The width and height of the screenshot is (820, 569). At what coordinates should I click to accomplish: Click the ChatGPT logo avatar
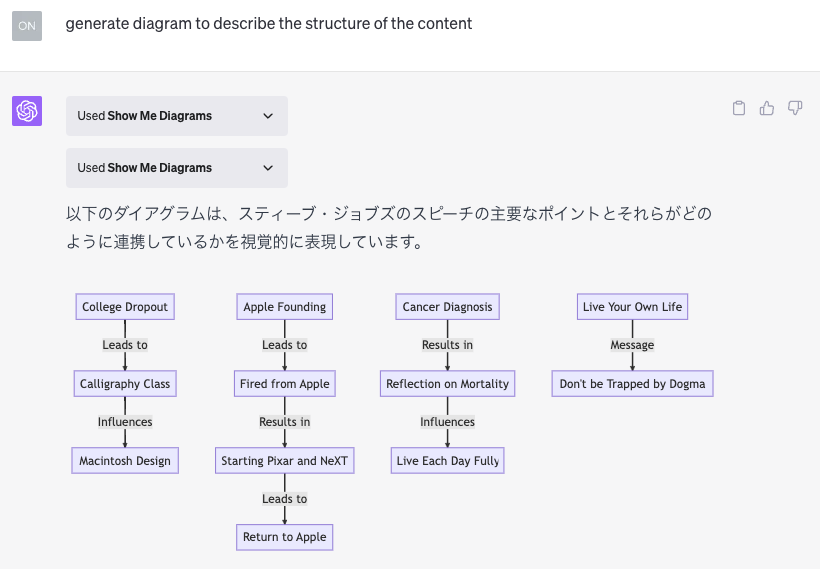click(27, 111)
